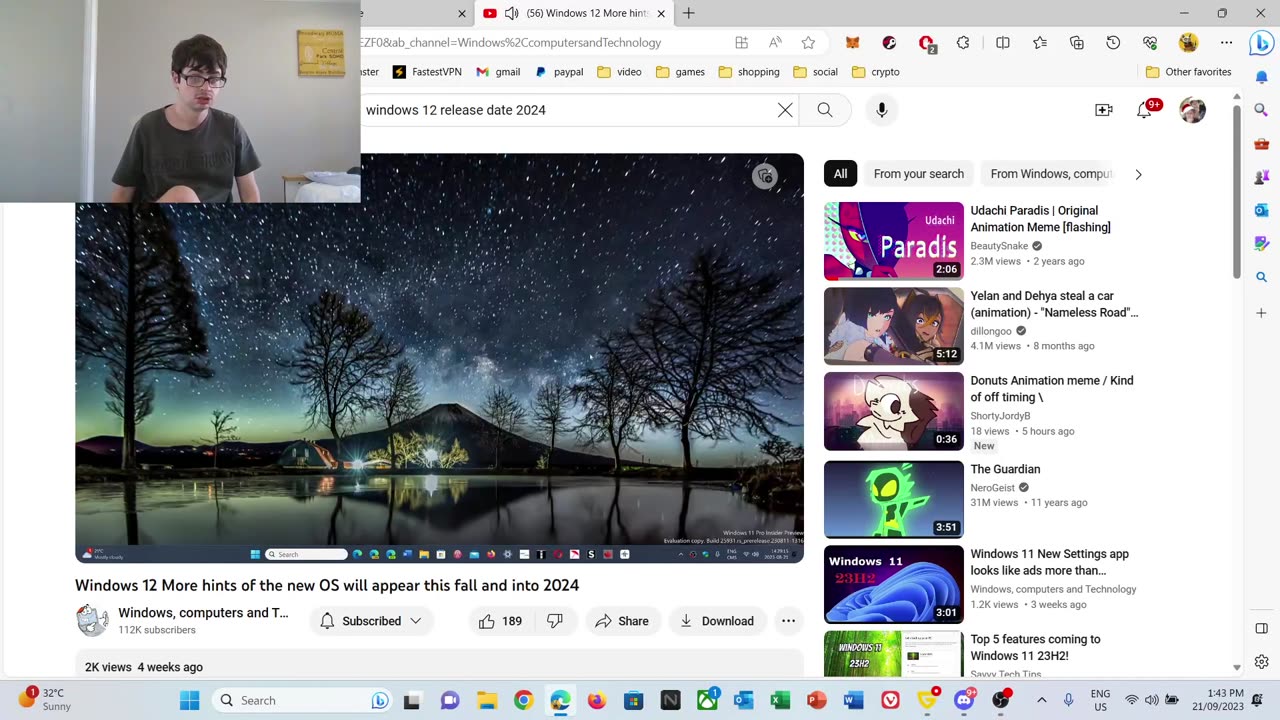Screen dimensions: 1280x720
Task: Add sidebar app with plus icon
Action: tap(1261, 313)
